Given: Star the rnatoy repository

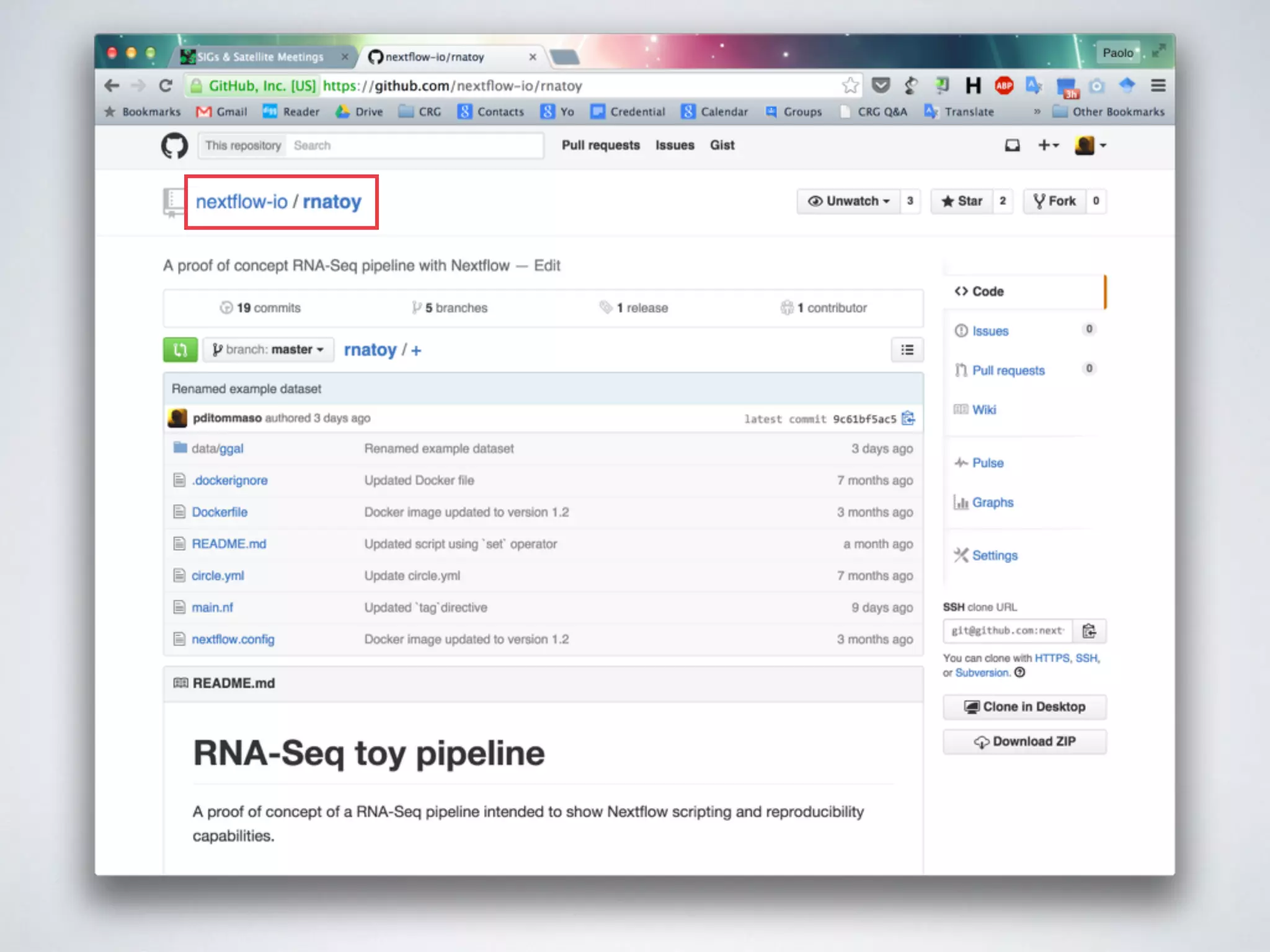Looking at the screenshot, I should pos(962,201).
